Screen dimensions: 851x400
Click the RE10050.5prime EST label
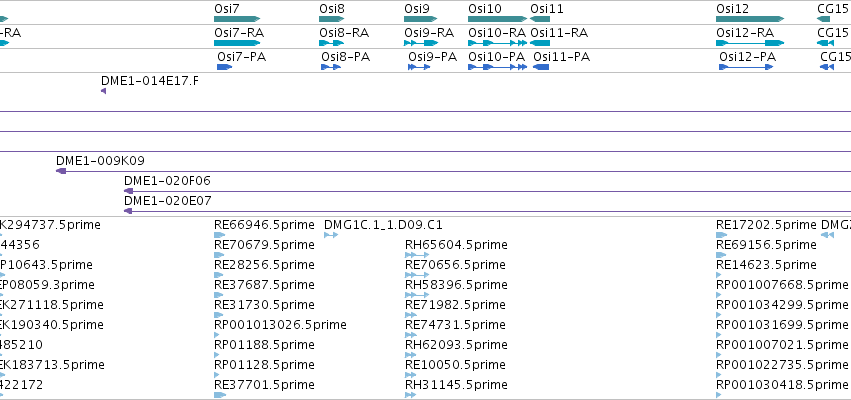point(455,364)
